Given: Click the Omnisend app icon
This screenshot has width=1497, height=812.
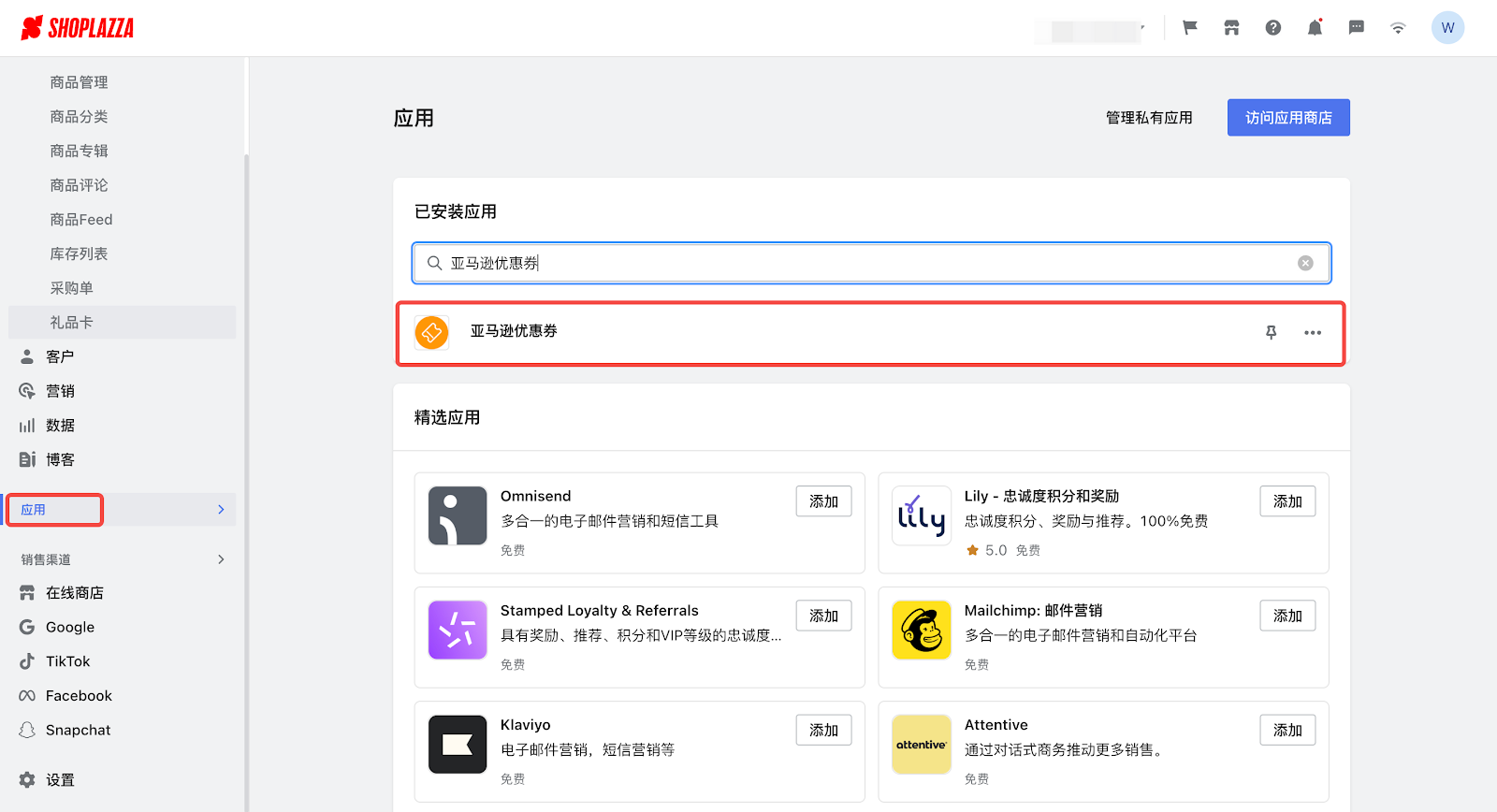Looking at the screenshot, I should (458, 515).
